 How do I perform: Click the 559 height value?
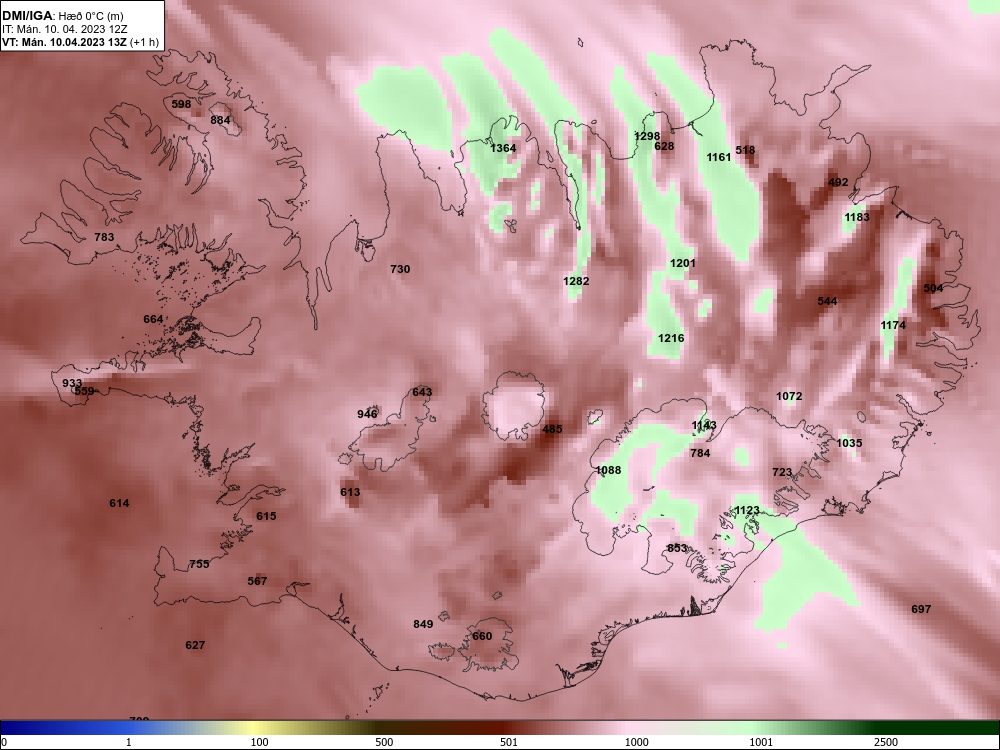click(84, 391)
